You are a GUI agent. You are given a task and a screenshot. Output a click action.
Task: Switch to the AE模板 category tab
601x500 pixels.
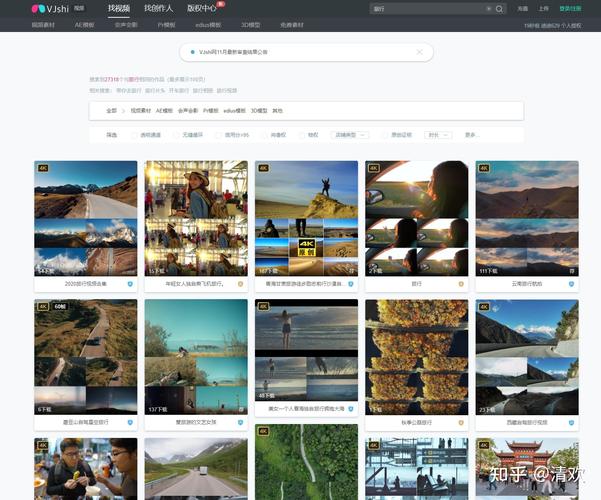86,24
